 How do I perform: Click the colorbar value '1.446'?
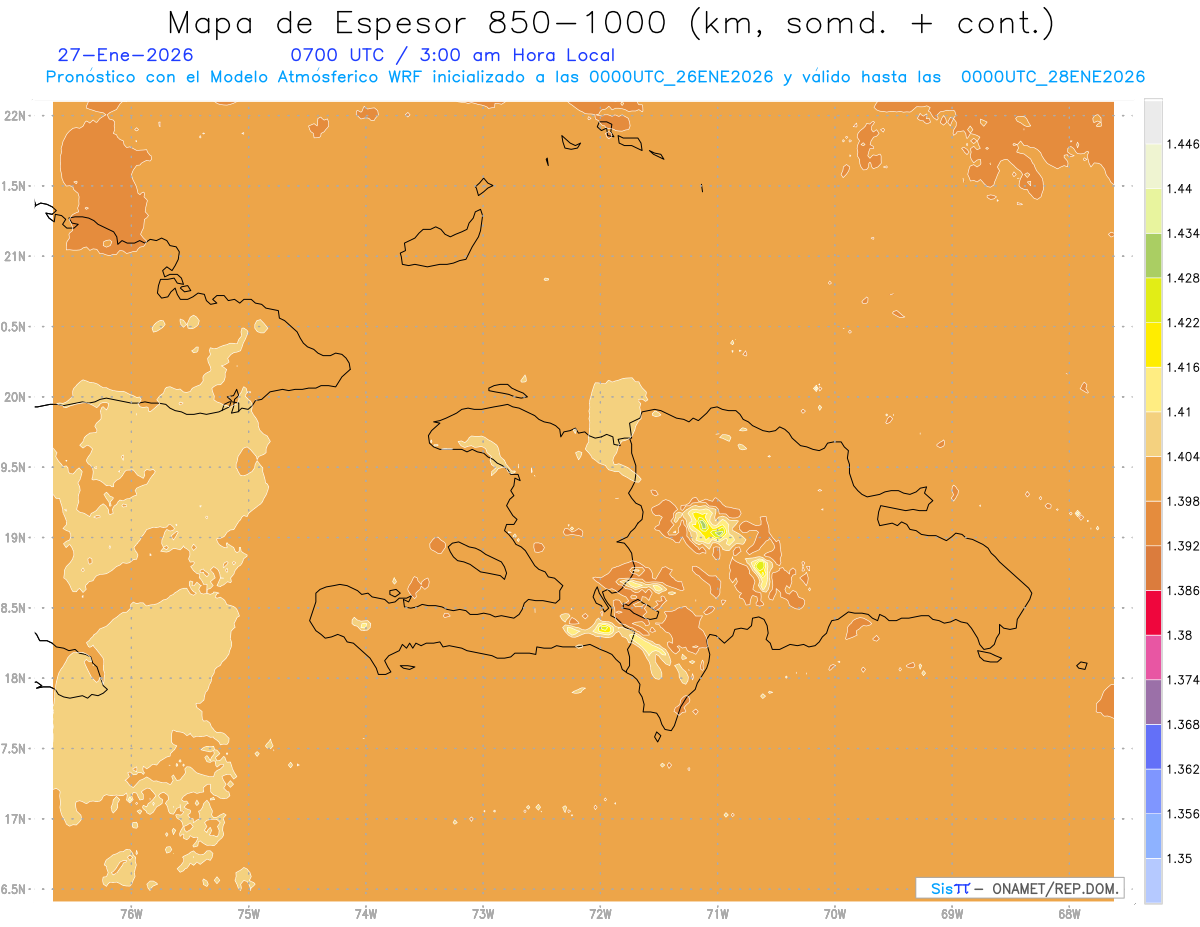(x=1182, y=144)
